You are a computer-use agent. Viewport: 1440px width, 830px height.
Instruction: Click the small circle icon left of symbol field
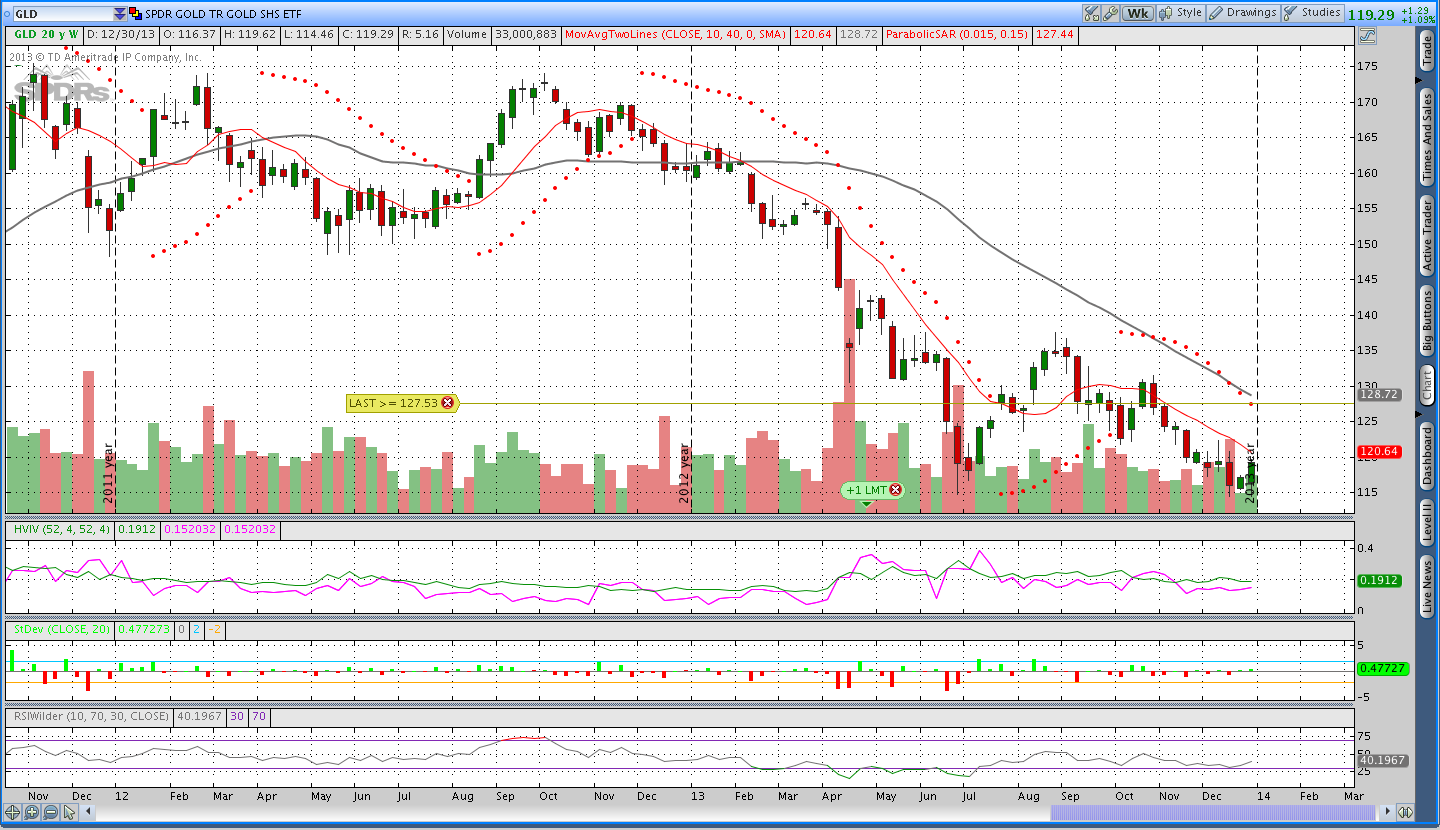(7, 14)
